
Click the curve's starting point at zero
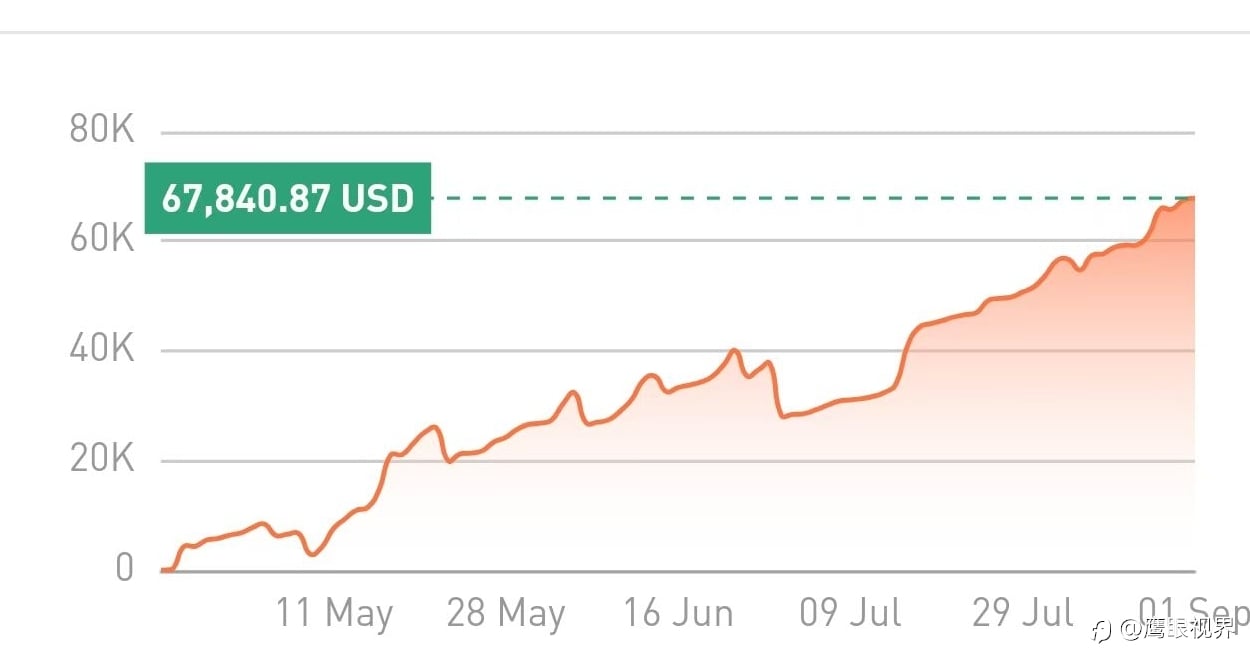point(165,570)
